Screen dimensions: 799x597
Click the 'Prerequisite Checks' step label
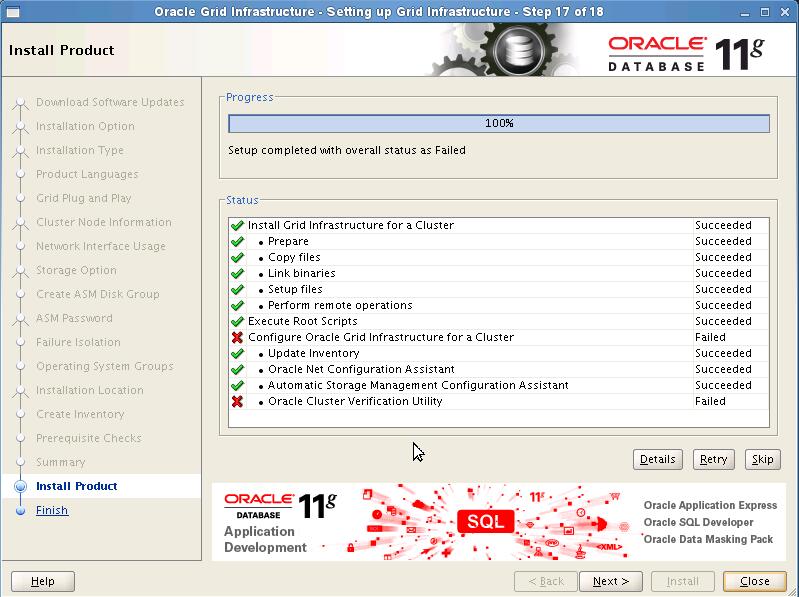[89, 439]
